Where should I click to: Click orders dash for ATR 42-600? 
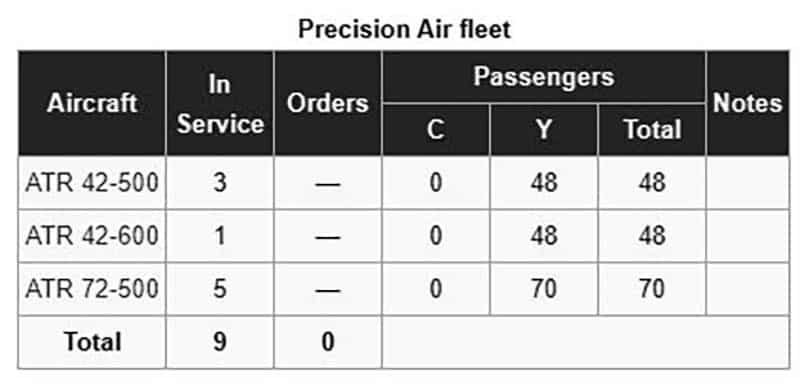(x=328, y=236)
